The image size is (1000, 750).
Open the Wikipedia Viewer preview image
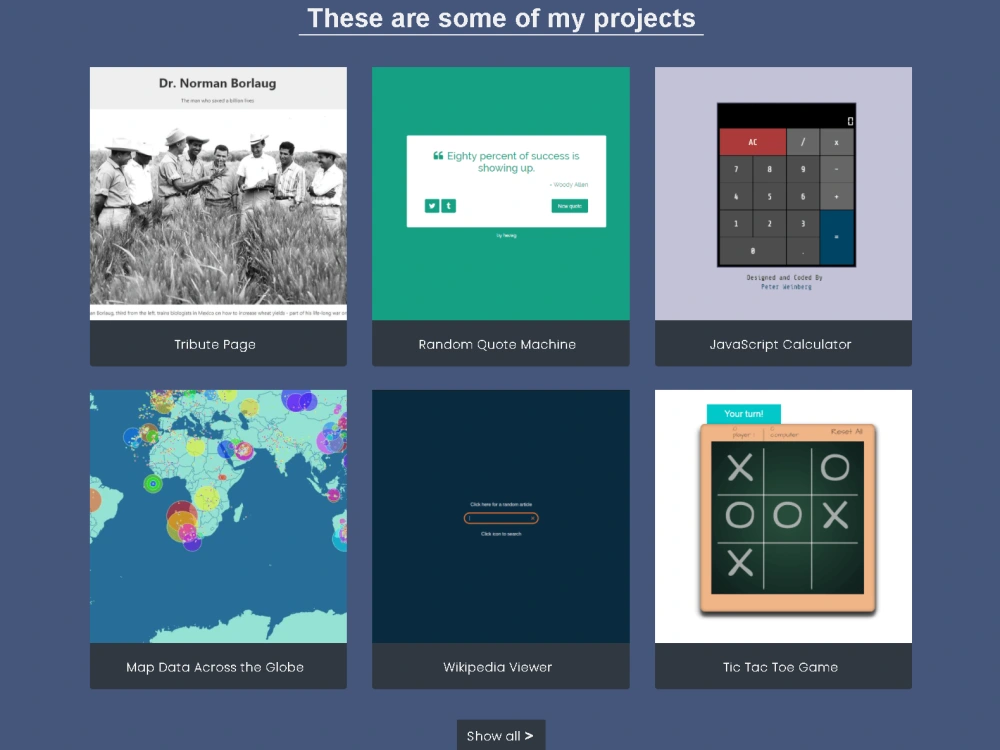[501, 516]
